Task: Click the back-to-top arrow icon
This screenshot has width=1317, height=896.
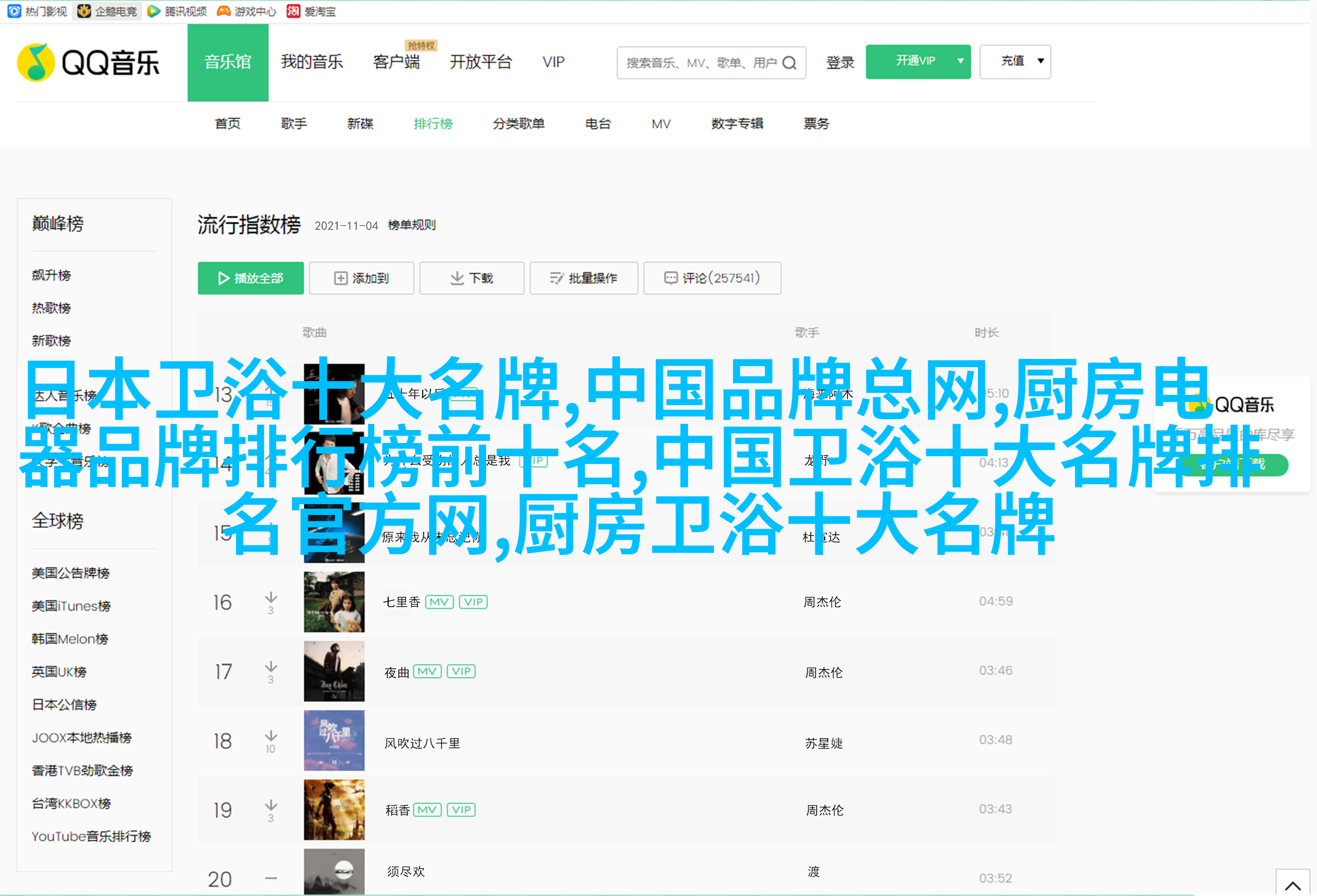Action: (x=1293, y=885)
